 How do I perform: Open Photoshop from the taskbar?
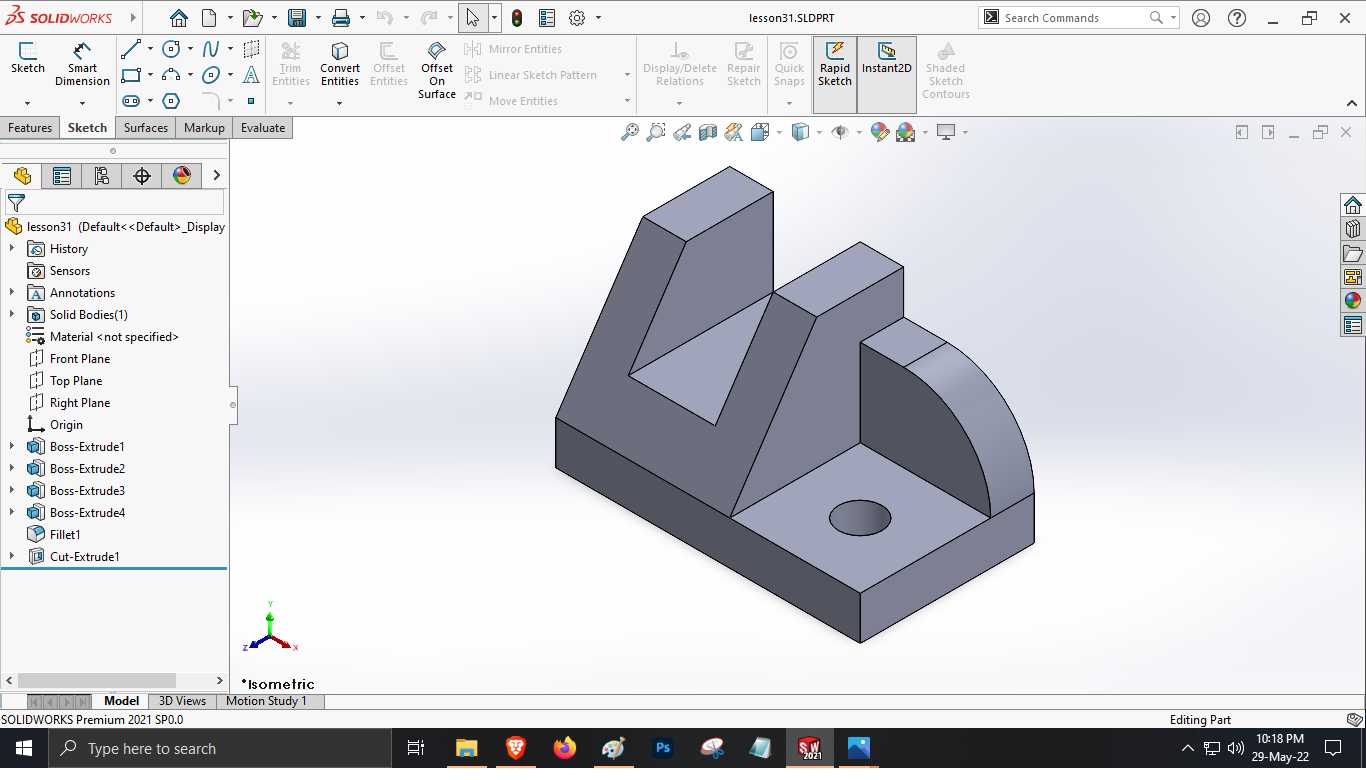click(663, 748)
